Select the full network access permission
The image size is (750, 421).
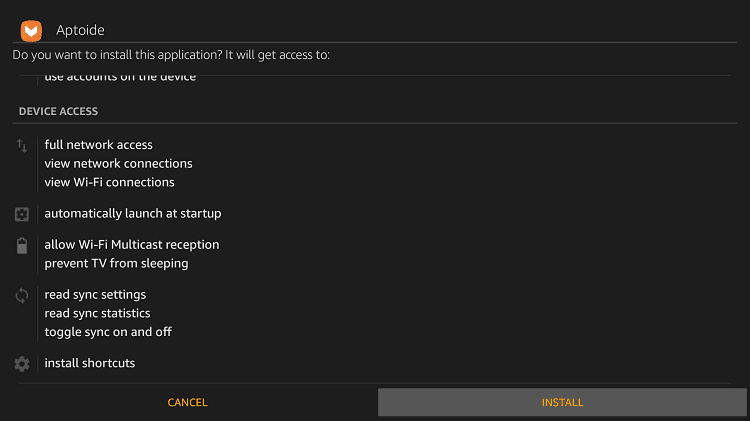point(99,144)
